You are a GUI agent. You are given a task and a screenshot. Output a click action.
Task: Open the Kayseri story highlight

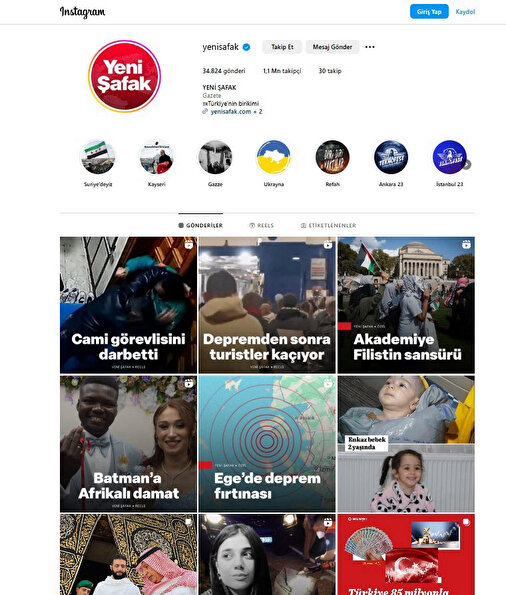pos(156,157)
